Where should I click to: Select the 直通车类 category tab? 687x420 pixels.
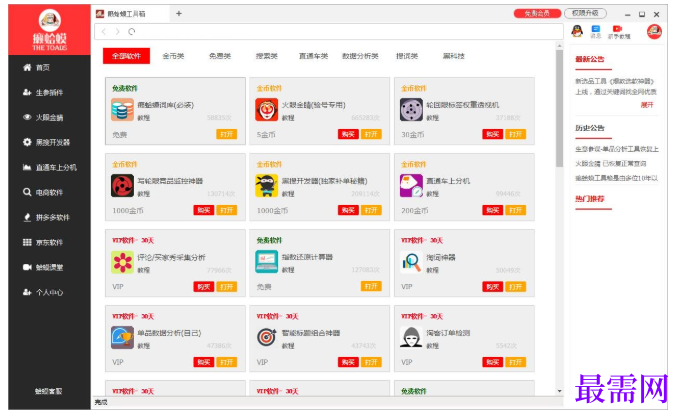coord(313,56)
